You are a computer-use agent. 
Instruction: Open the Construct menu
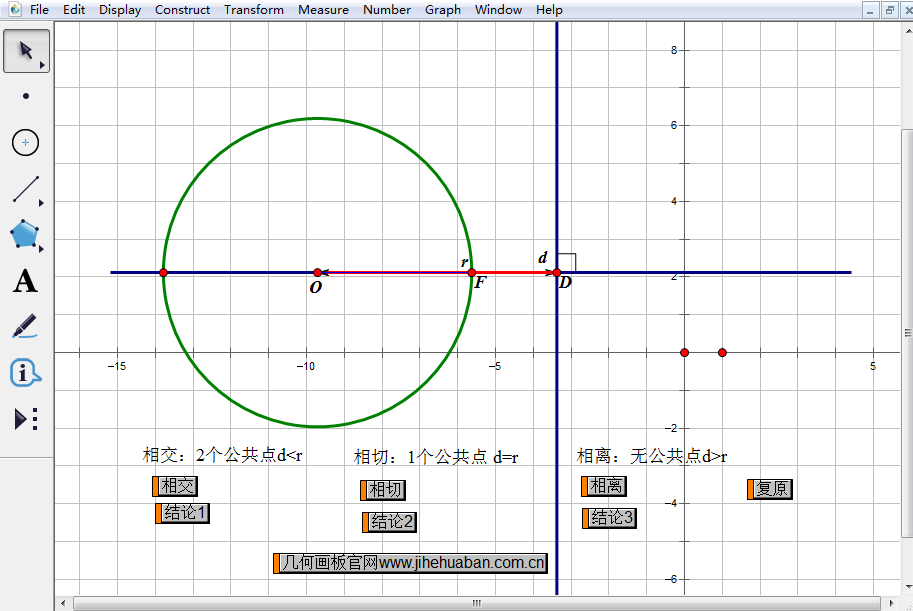182,10
